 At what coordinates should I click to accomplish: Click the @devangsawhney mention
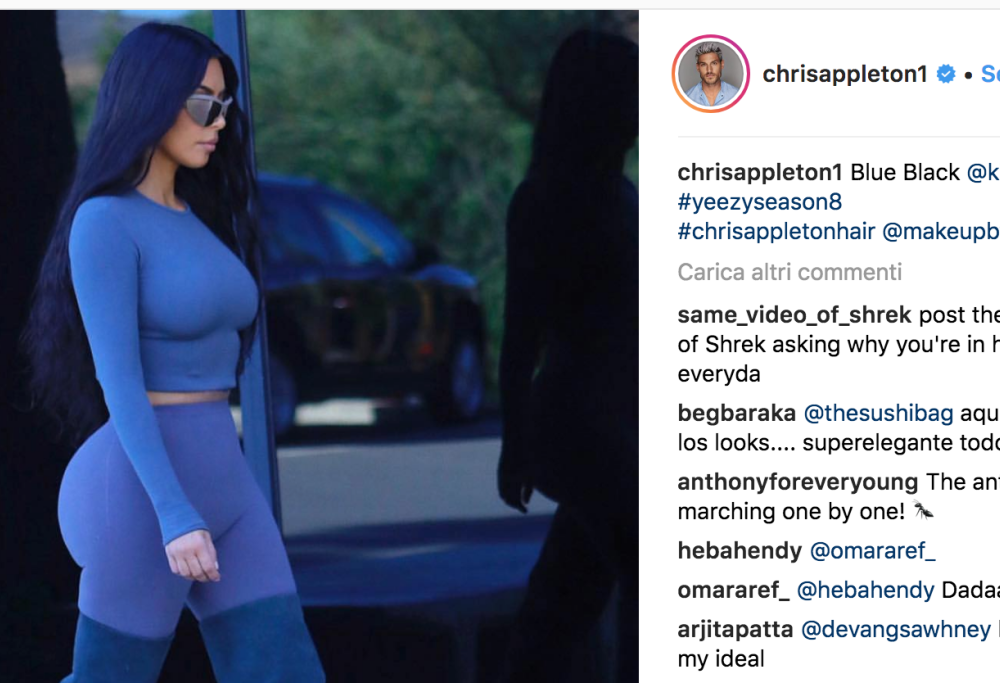click(x=896, y=629)
